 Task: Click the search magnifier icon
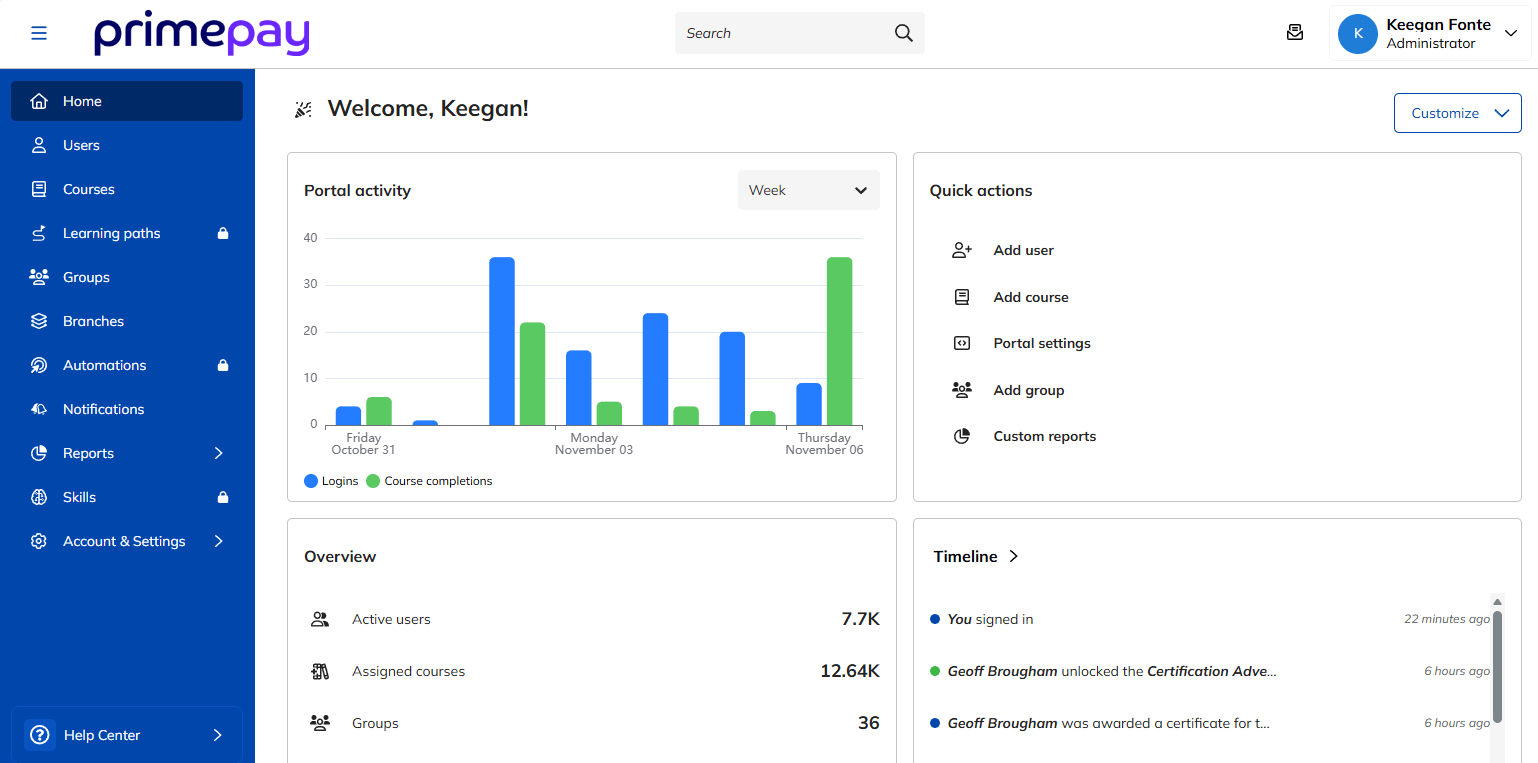(x=903, y=33)
